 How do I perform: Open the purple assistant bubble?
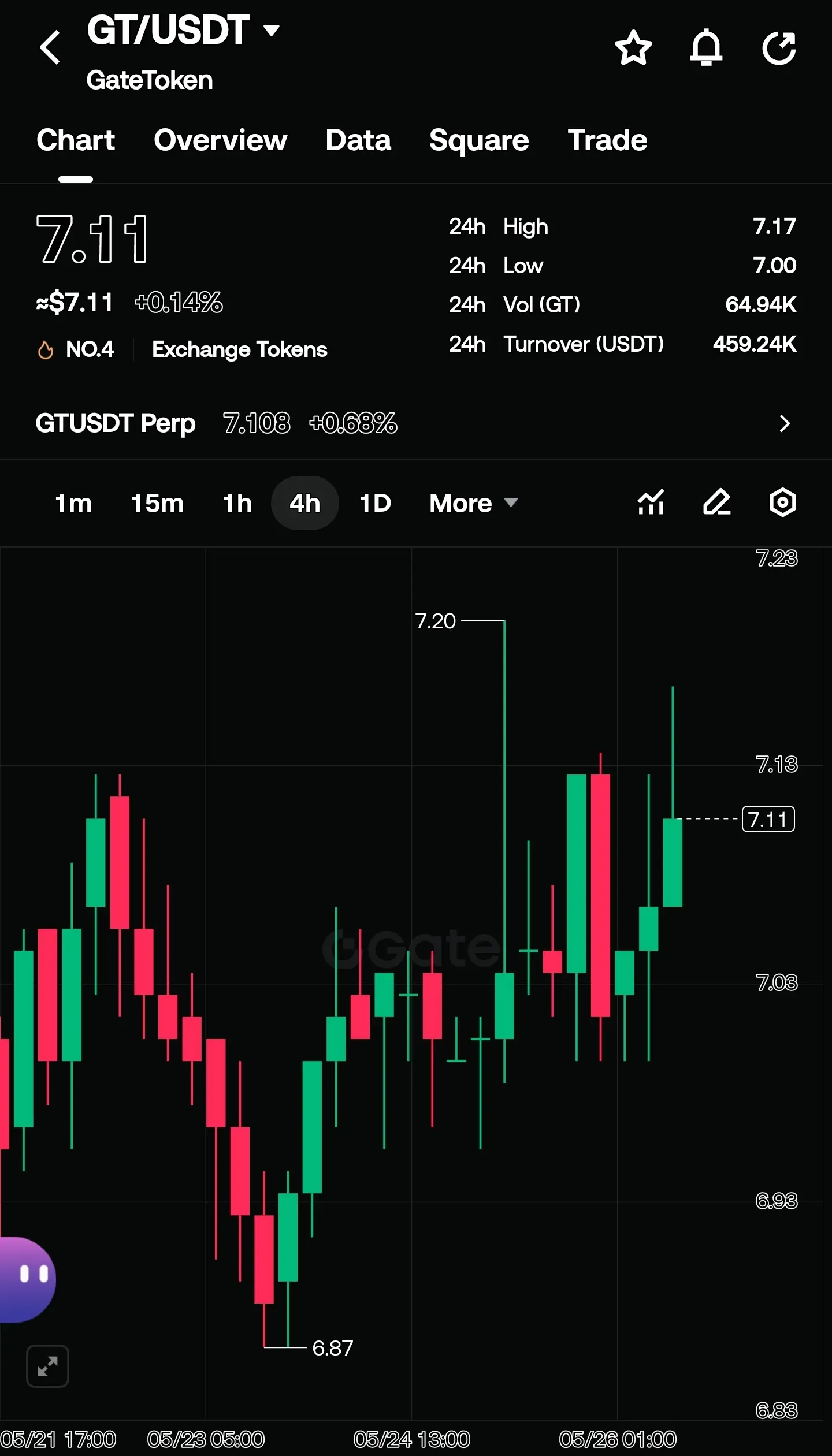(27, 1280)
